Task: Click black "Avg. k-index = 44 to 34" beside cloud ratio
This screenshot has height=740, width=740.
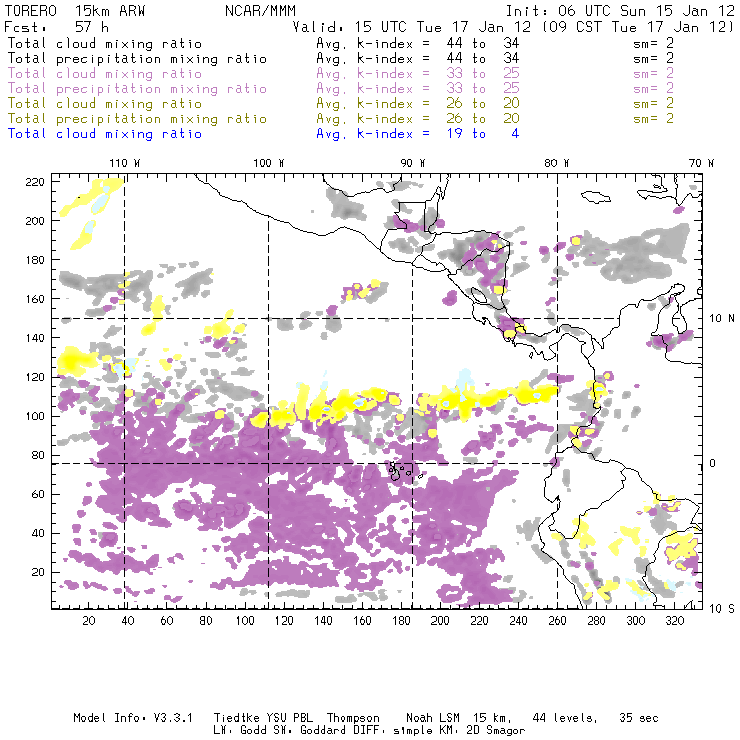Action: tap(418, 44)
